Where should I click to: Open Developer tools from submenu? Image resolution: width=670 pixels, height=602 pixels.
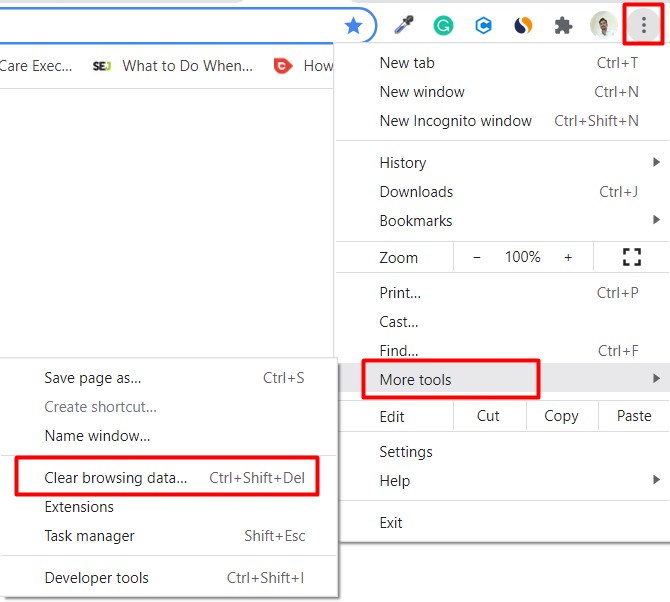click(x=169, y=578)
